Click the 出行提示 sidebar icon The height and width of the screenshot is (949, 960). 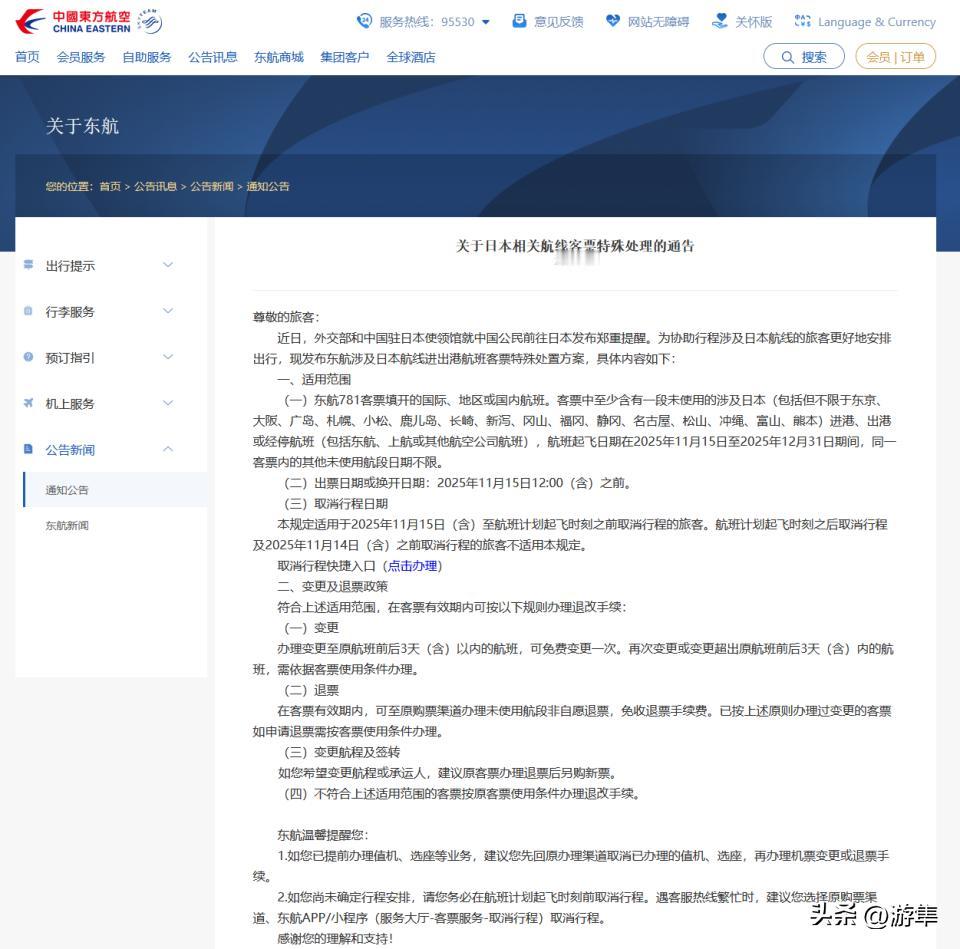(28, 264)
